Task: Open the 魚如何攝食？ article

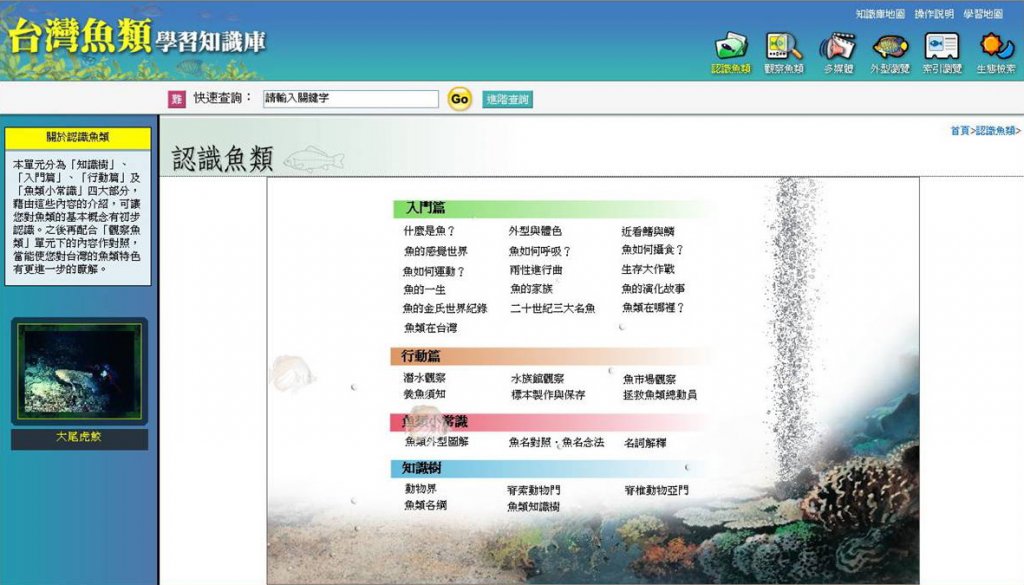Action: coord(652,250)
